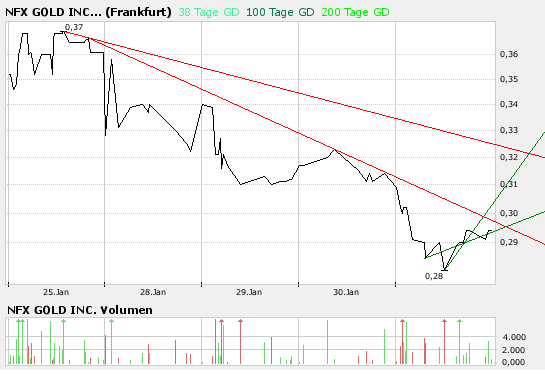Screen dimensions: 545x384
Task: Click the '38 Tage GD' legend label
Action: click(209, 12)
